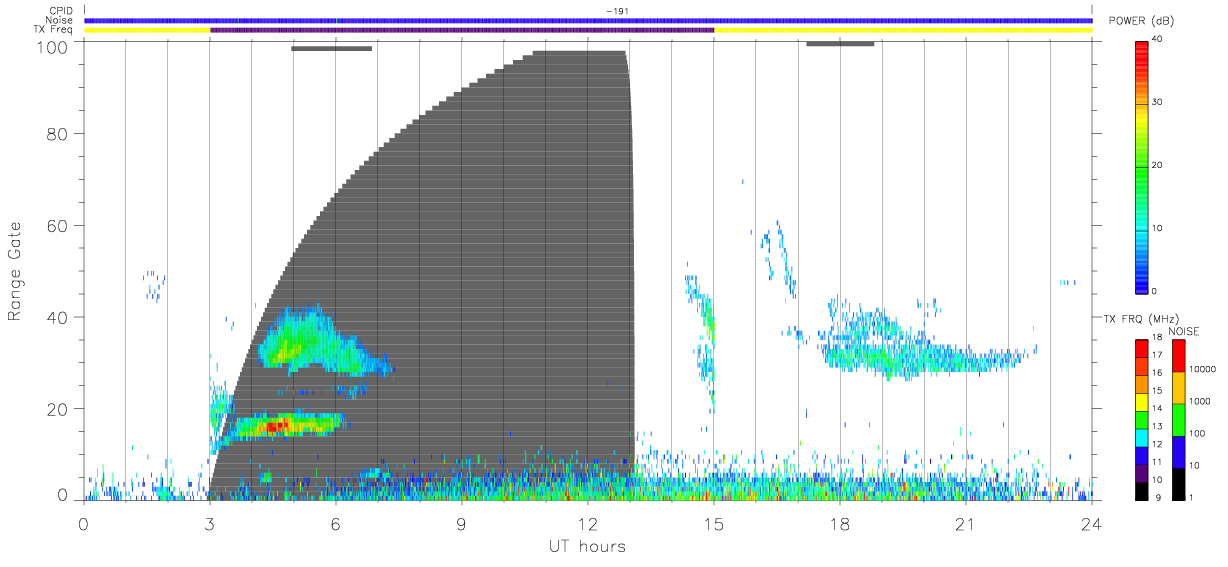Pick the red 17–18 MHz swatch
1228x567 pixels.
click(x=1141, y=349)
